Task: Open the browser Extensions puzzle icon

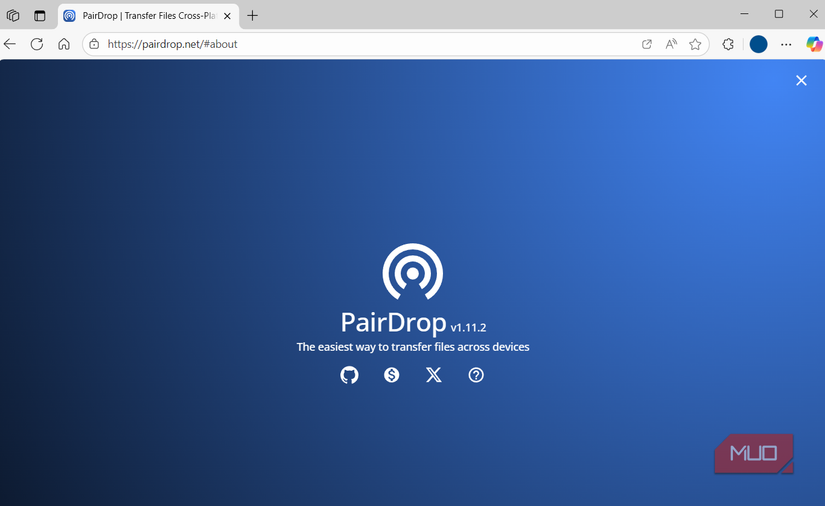Action: tap(728, 44)
